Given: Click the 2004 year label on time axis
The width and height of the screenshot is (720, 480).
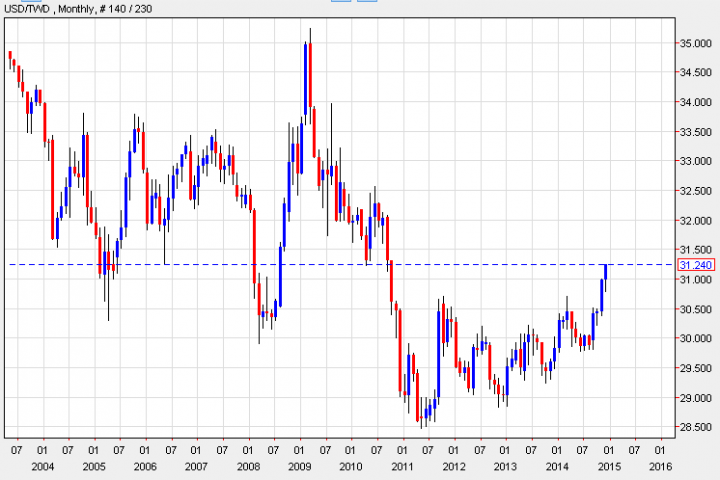Looking at the screenshot, I should click(43, 467).
